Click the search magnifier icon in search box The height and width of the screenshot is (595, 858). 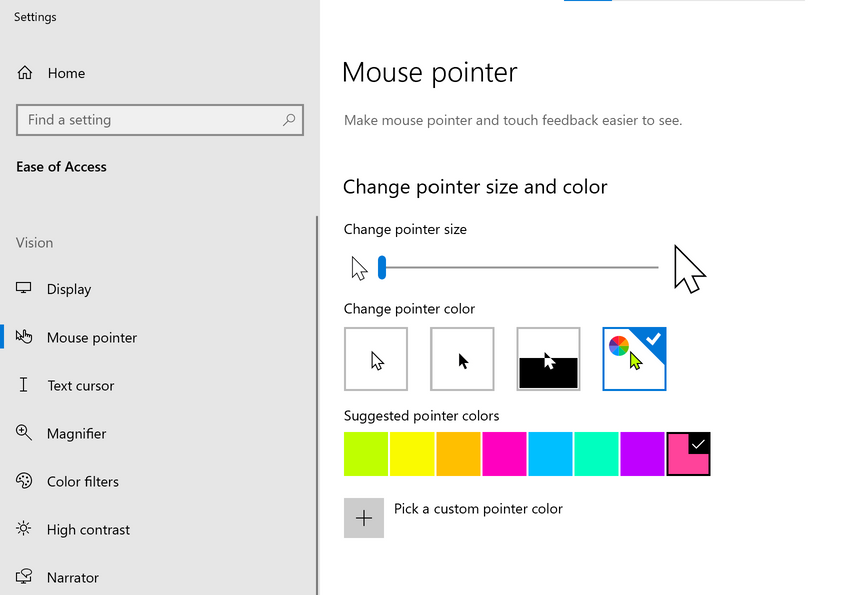point(289,120)
